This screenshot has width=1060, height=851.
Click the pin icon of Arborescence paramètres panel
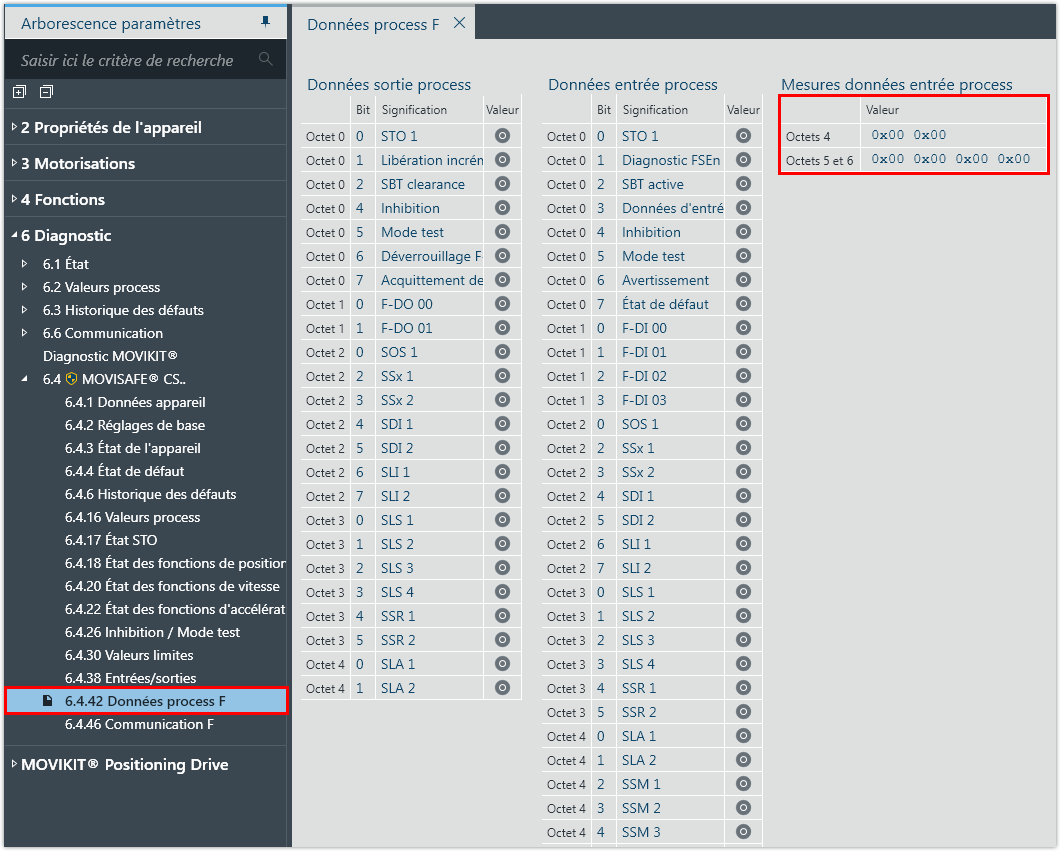click(265, 22)
